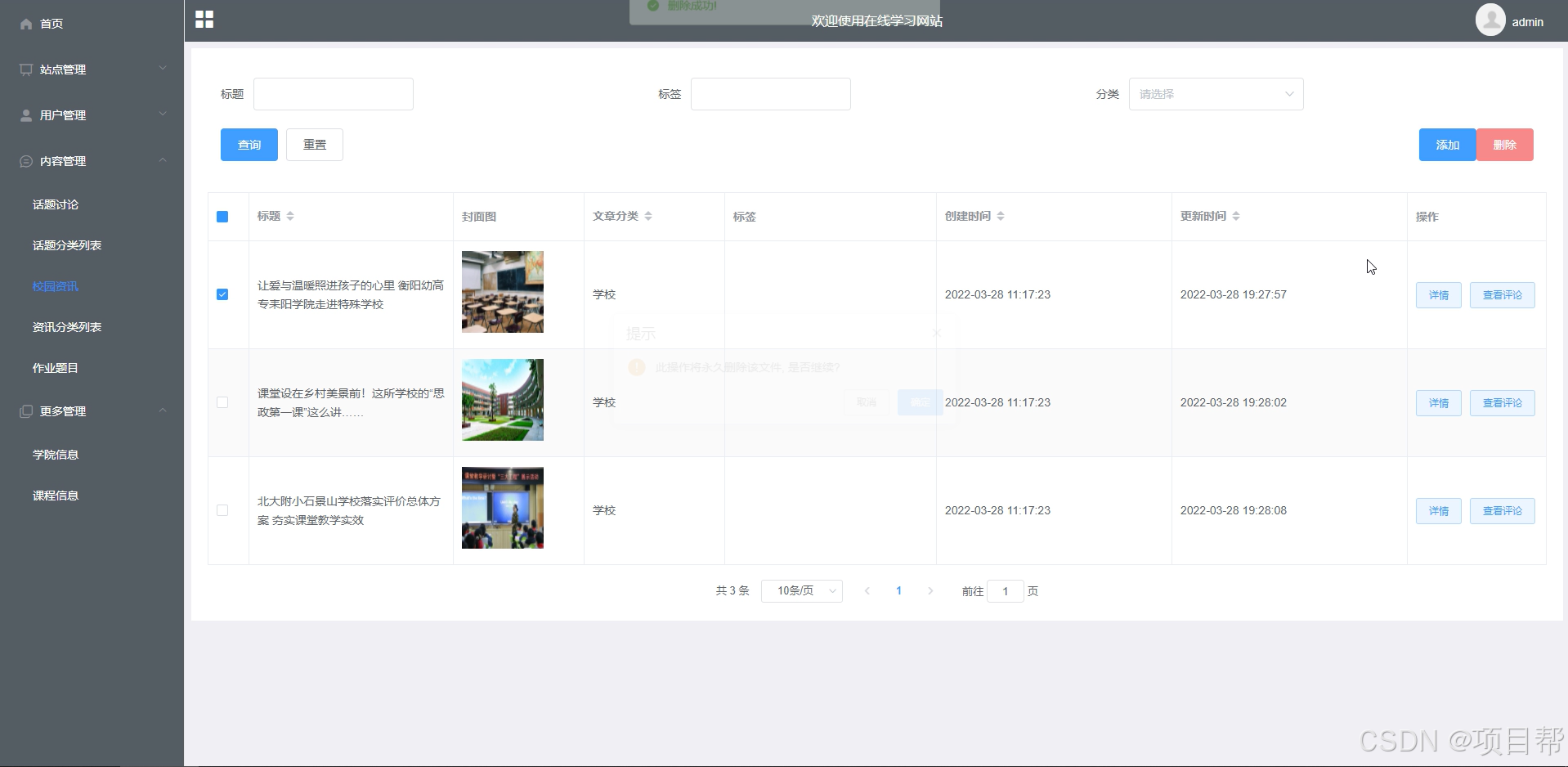Click the admin username text
The image size is (1568, 767).
coord(1527,22)
